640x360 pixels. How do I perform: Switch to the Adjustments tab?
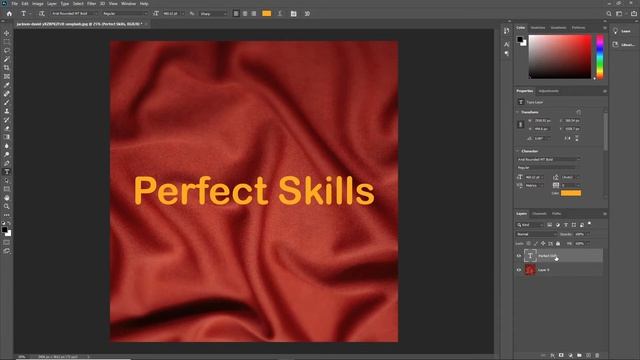[548, 91]
